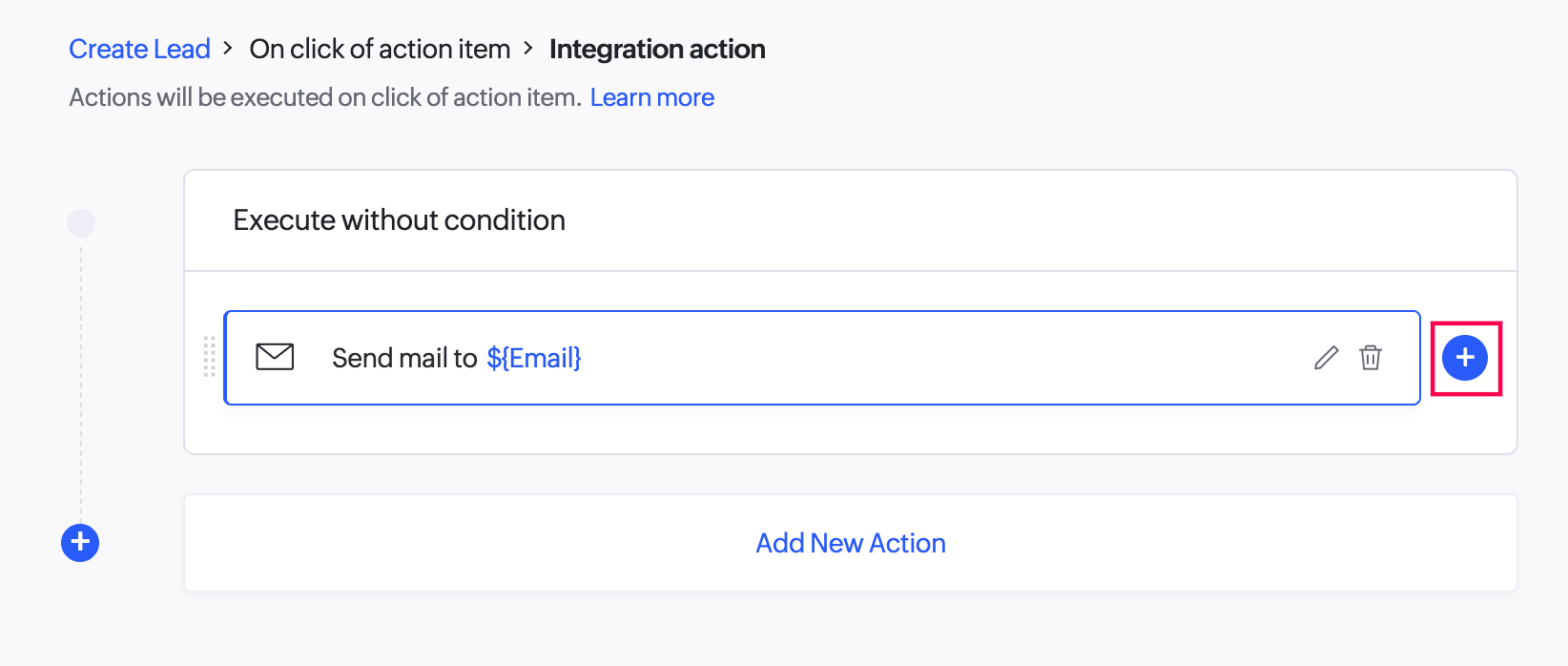Select the Send mail to text
Image resolution: width=1568 pixels, height=666 pixels.
404,358
